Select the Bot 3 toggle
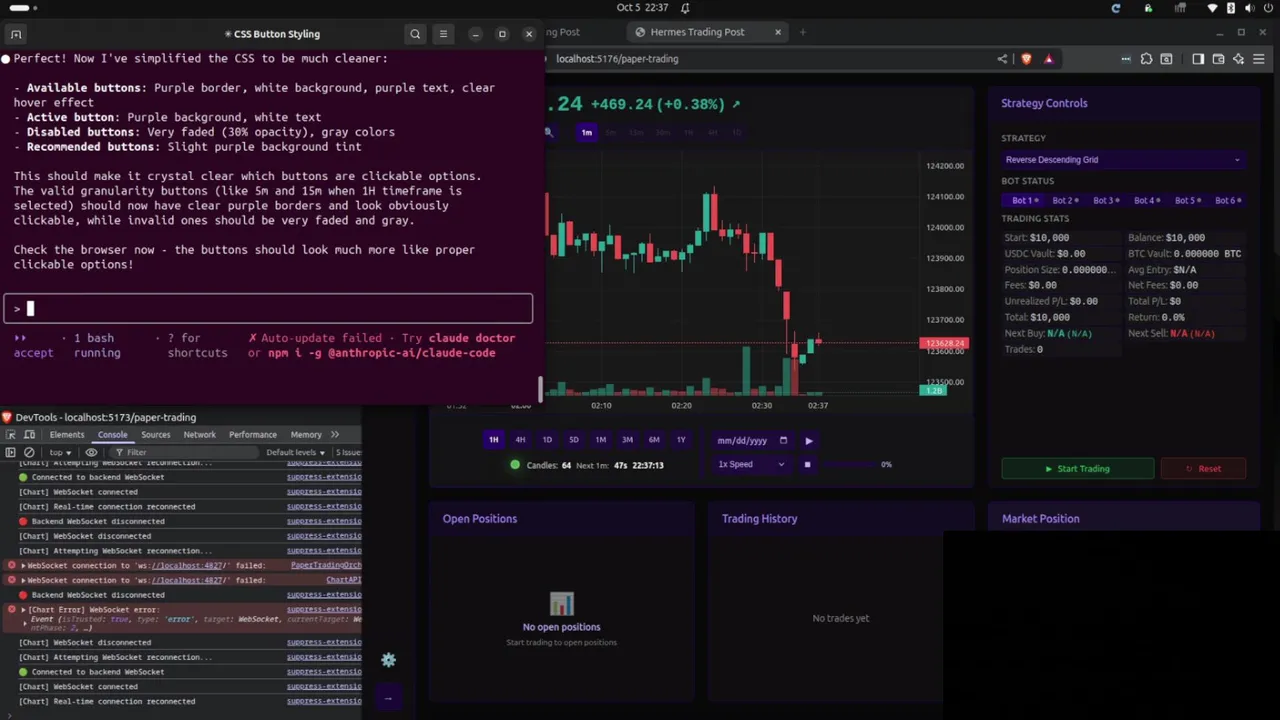Viewport: 1280px width, 720px height. tap(1106, 200)
